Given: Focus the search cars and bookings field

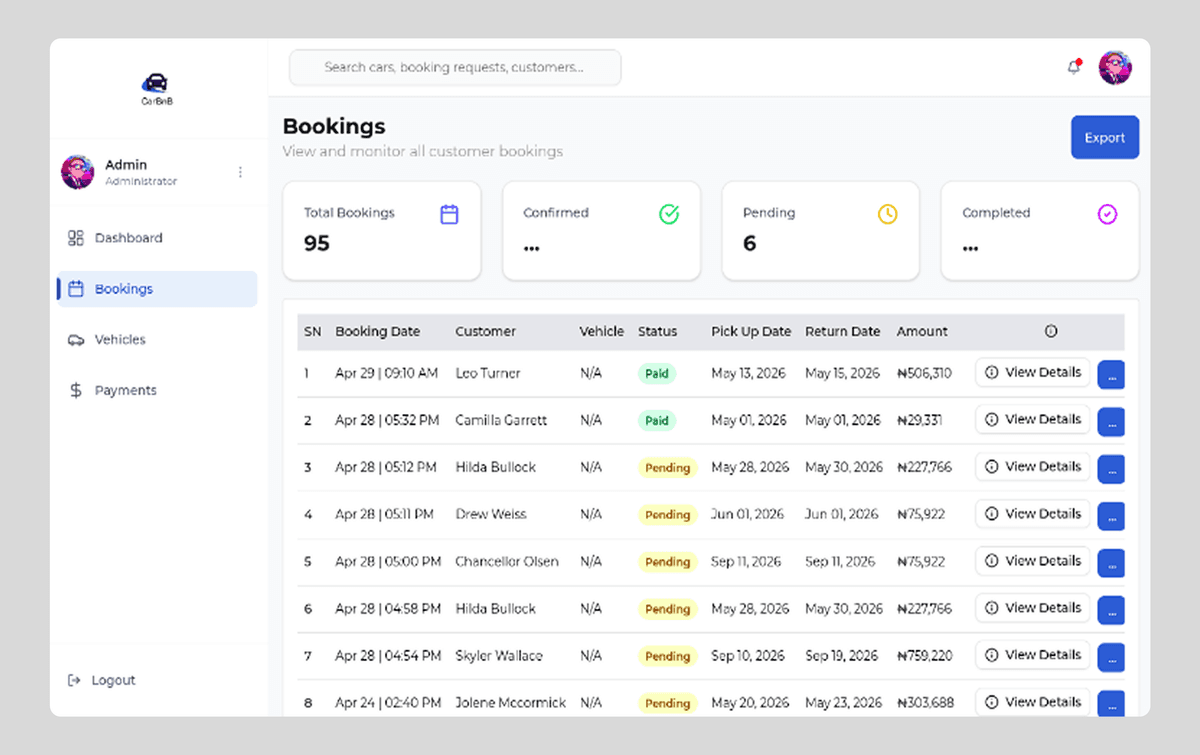Looking at the screenshot, I should pyautogui.click(x=455, y=67).
